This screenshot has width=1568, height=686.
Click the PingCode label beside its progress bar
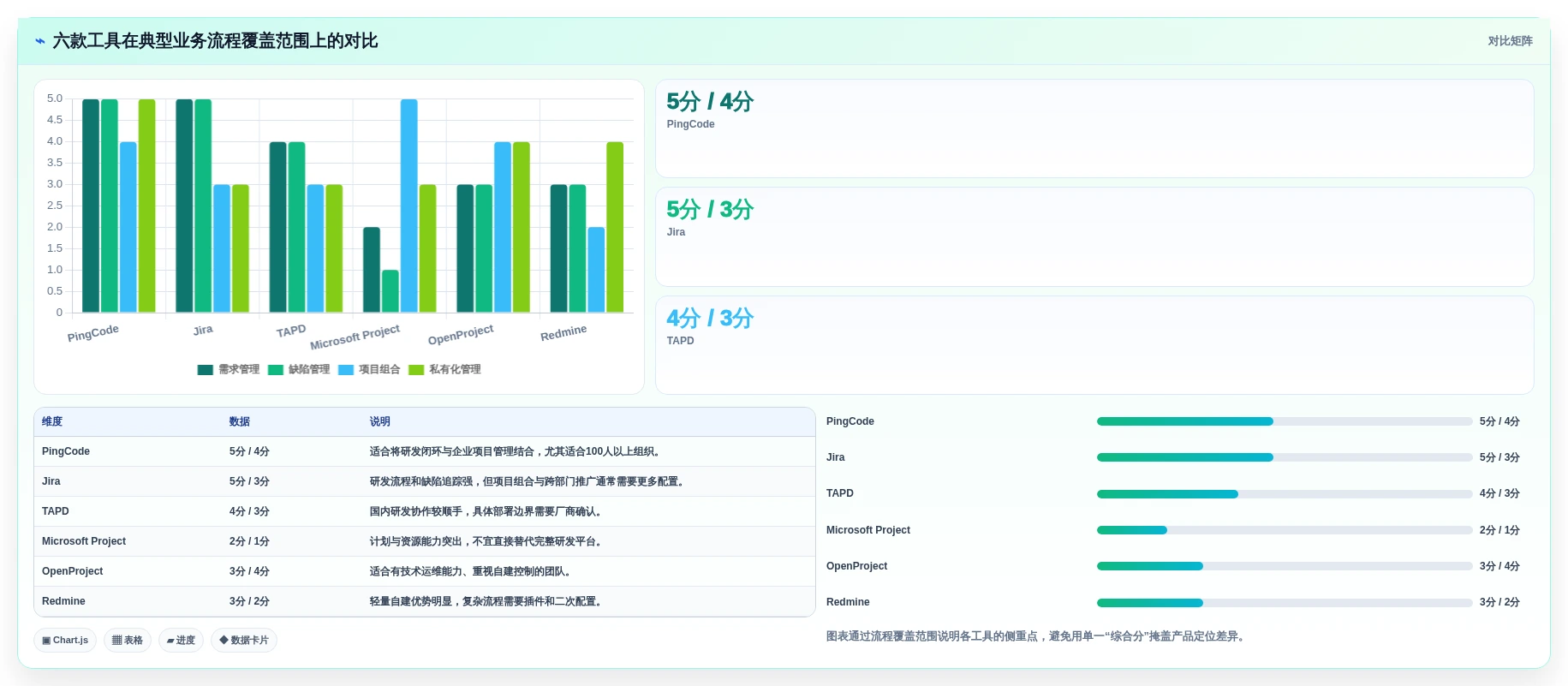pyautogui.click(x=850, y=421)
